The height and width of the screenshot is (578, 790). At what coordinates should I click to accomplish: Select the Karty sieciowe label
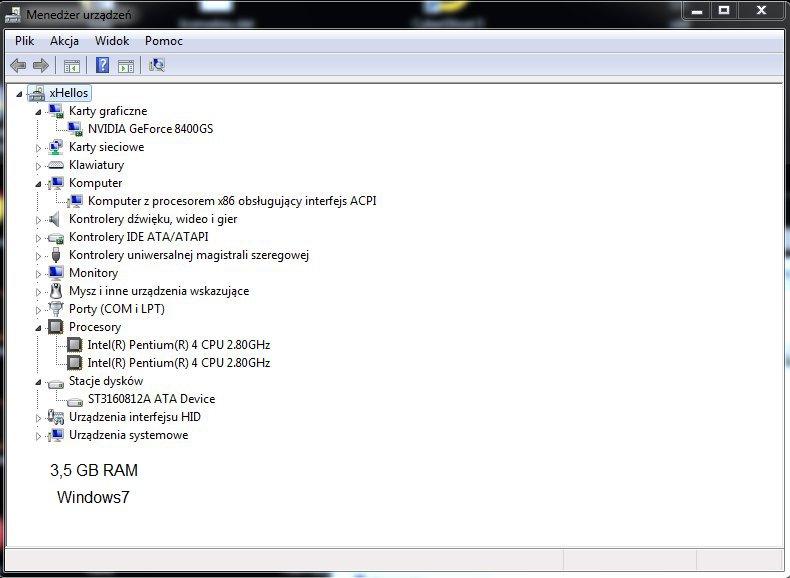click(x=106, y=147)
